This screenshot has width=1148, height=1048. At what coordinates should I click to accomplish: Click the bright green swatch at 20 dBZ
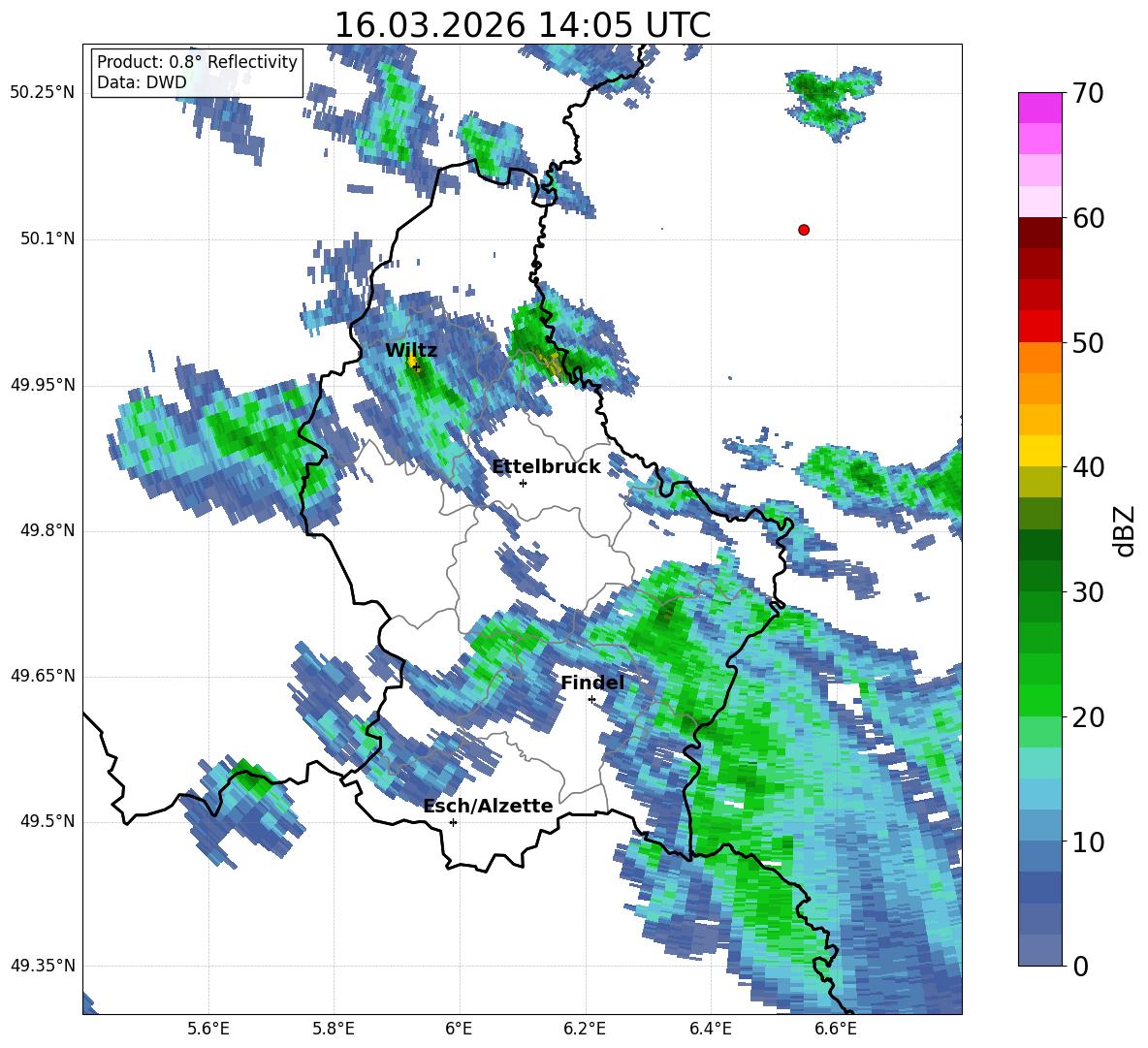point(1039,701)
